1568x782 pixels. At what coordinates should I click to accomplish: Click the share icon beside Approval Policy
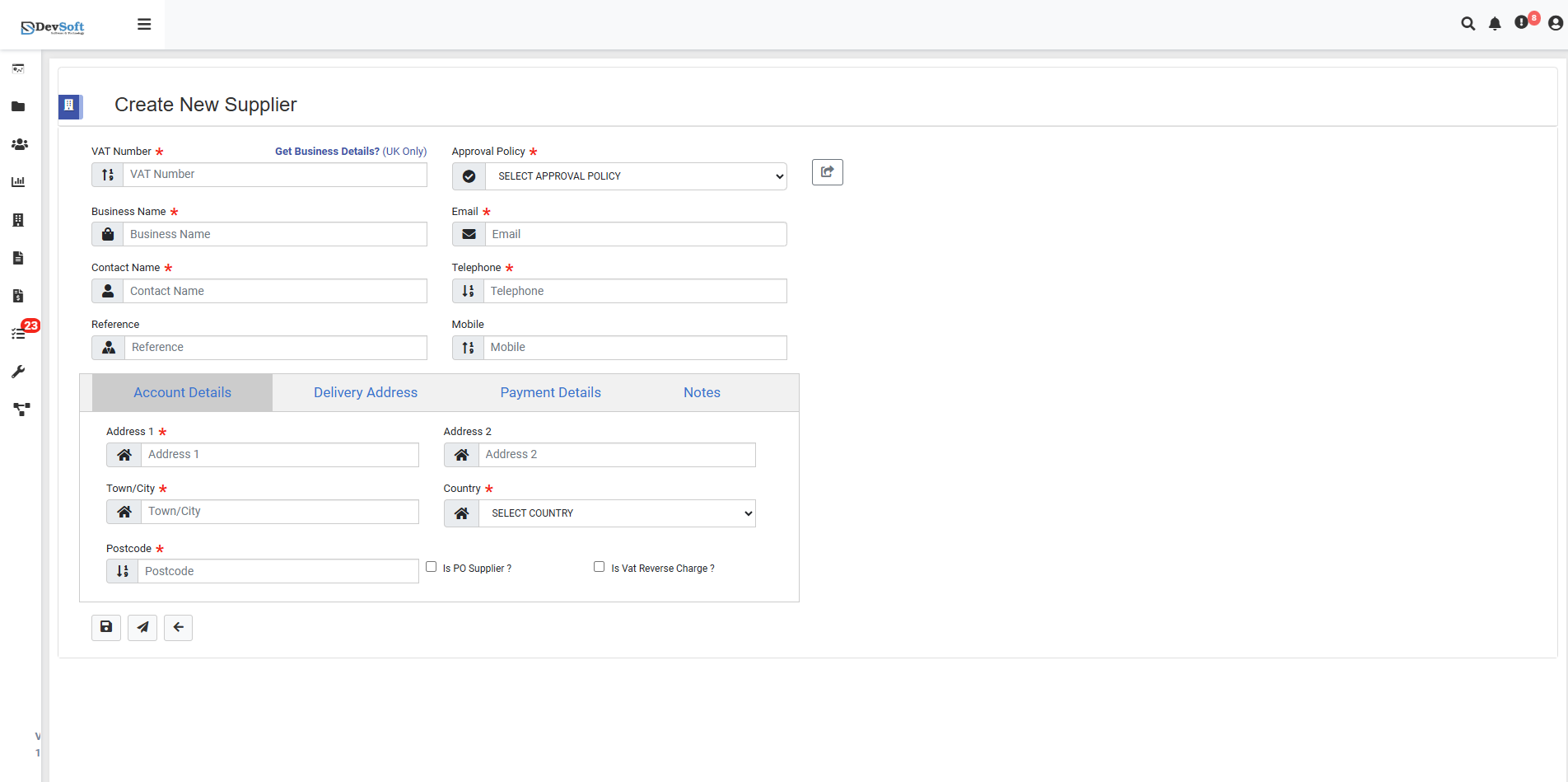click(x=827, y=172)
